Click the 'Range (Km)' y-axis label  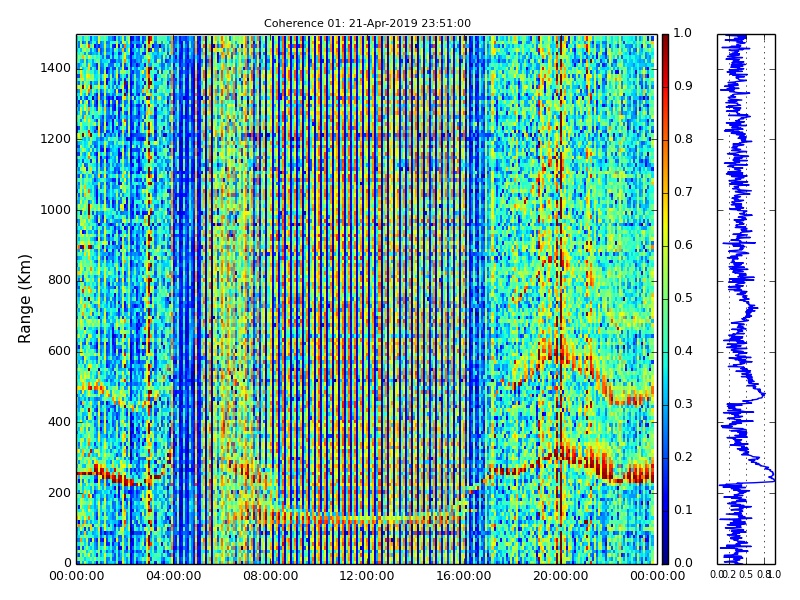pos(24,299)
